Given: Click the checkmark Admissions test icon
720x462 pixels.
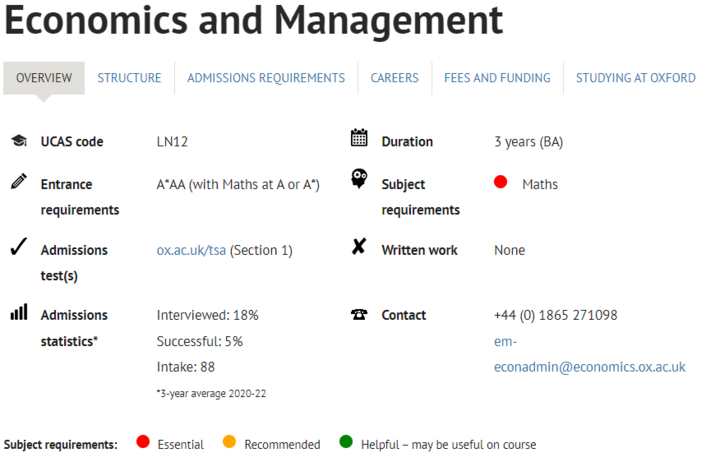Looking at the screenshot, I should coord(18,248).
